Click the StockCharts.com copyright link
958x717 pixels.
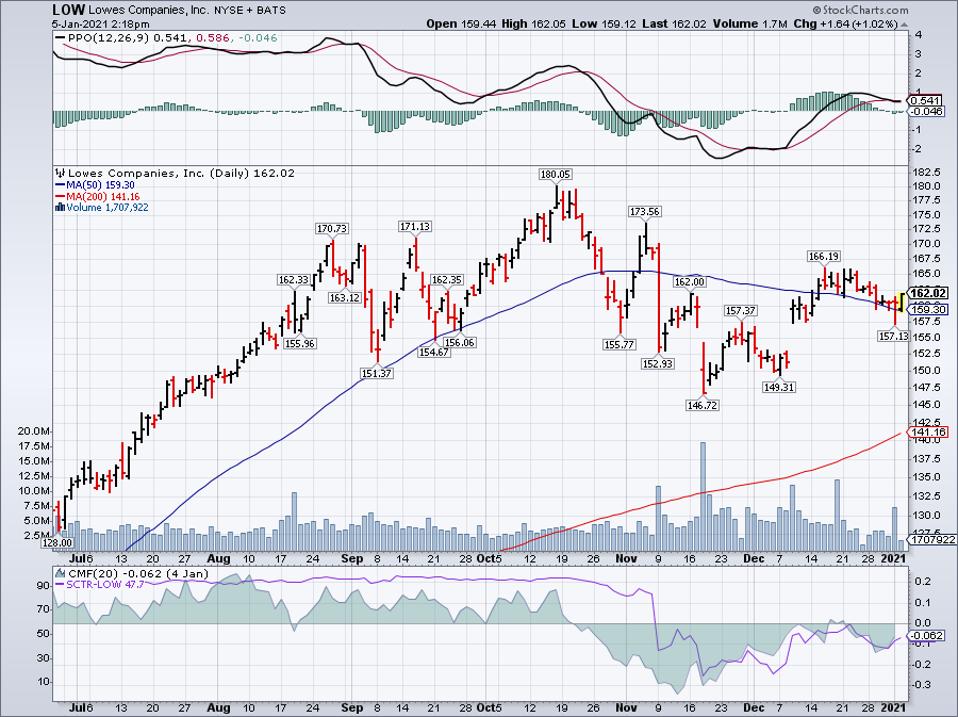click(x=860, y=10)
